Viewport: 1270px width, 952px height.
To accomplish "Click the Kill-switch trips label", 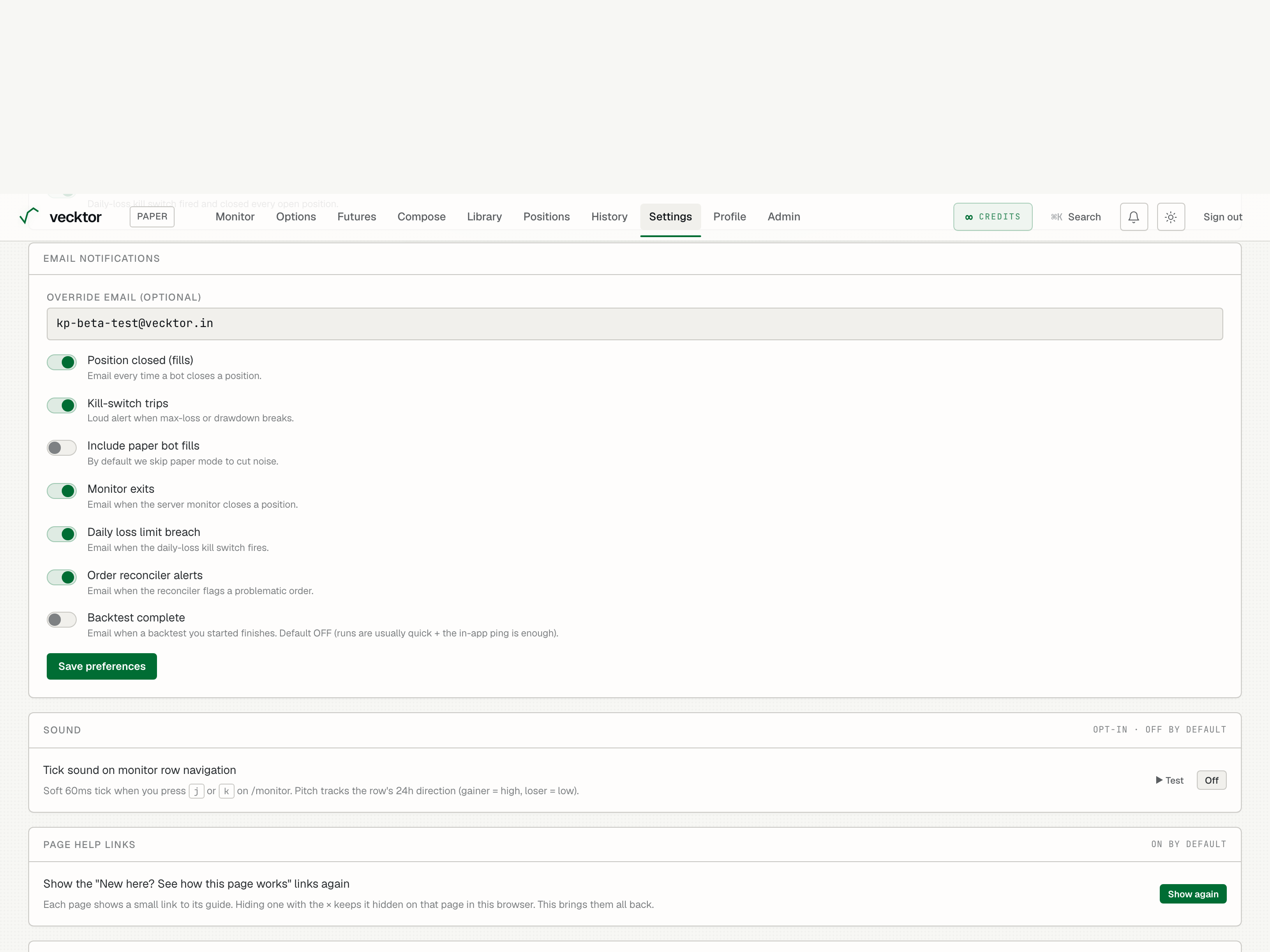I will 127,403.
